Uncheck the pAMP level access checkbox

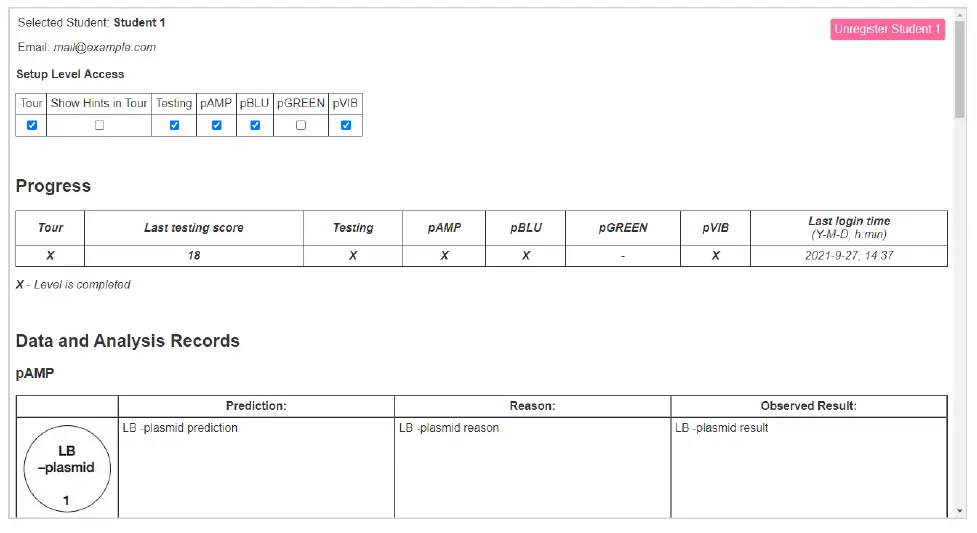coord(216,125)
